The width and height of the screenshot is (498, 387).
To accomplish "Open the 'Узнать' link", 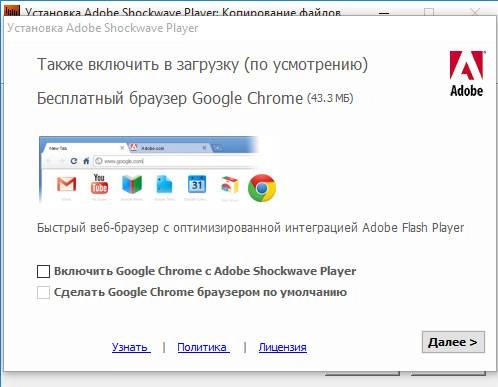I will (131, 347).
